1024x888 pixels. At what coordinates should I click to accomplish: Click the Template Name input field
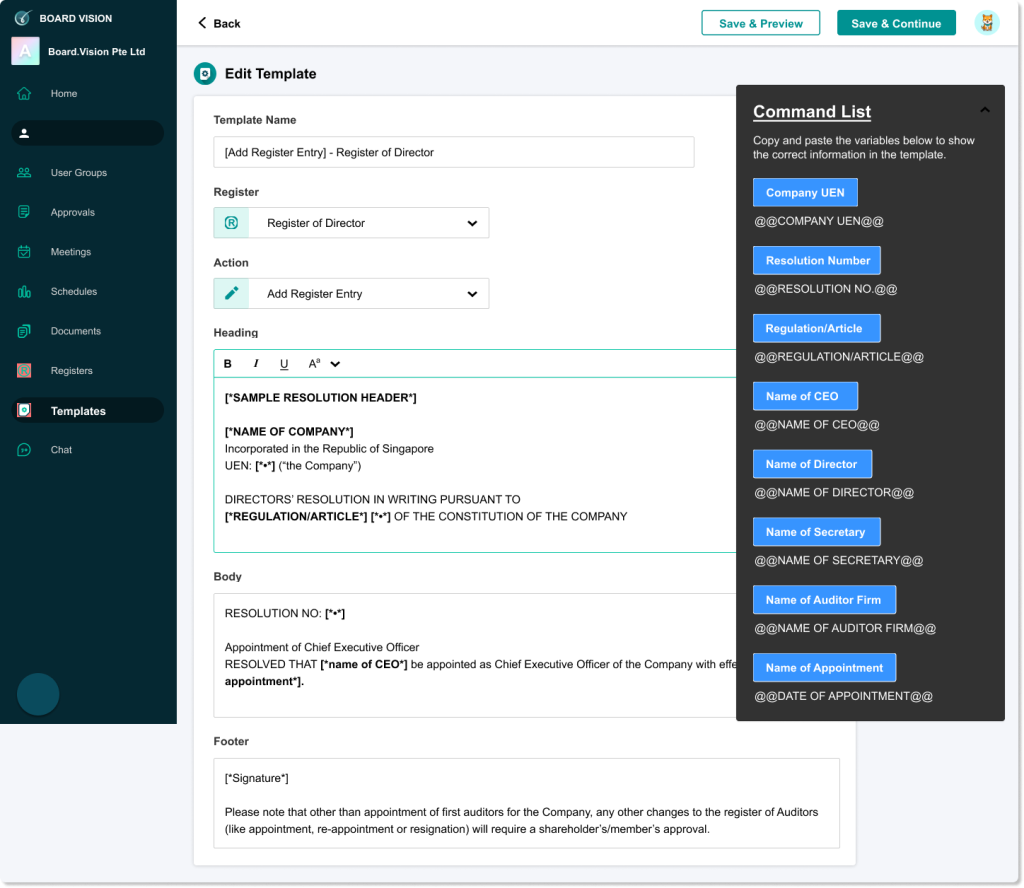point(453,152)
